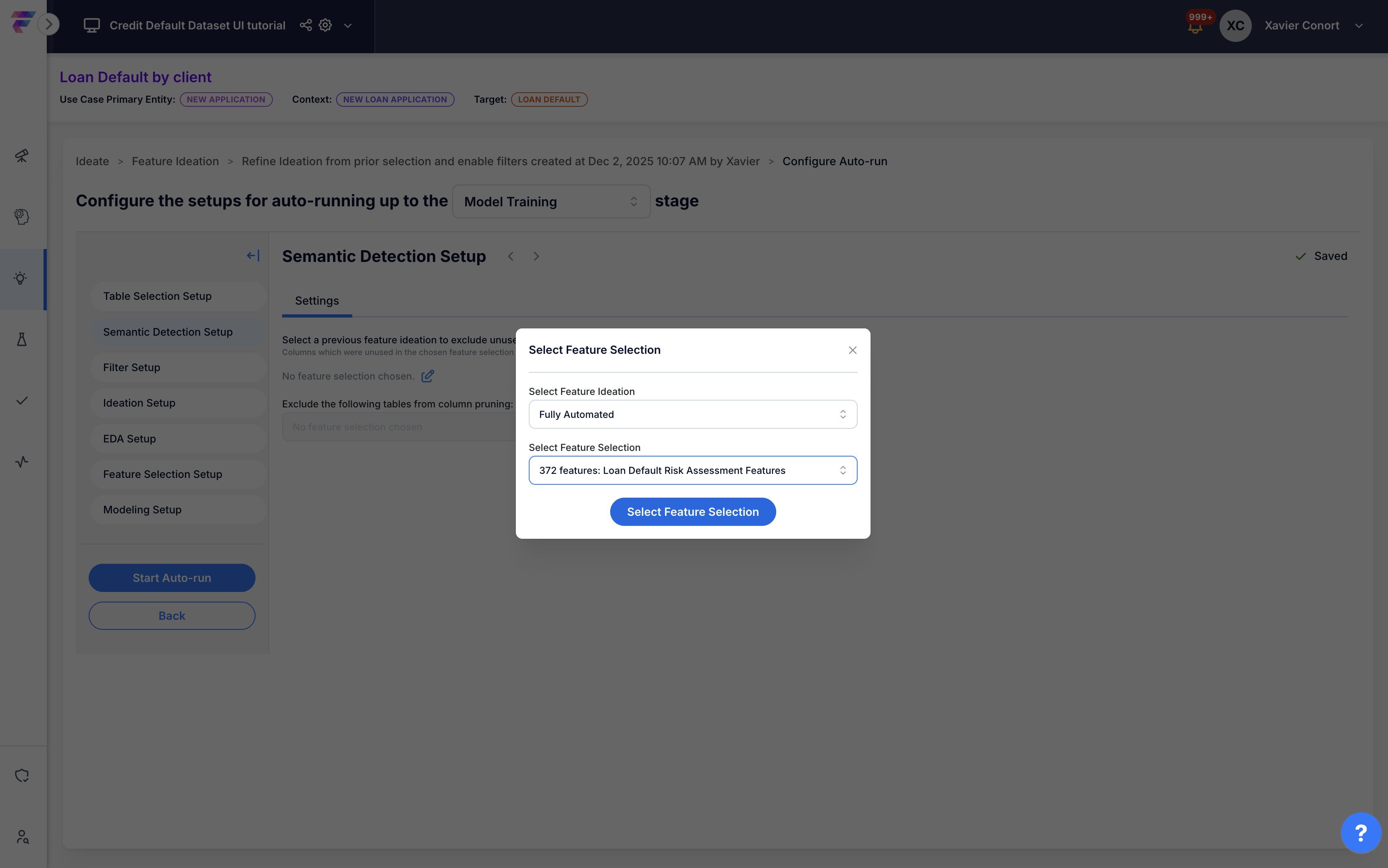Open the Model Training stage dropdown

[551, 201]
